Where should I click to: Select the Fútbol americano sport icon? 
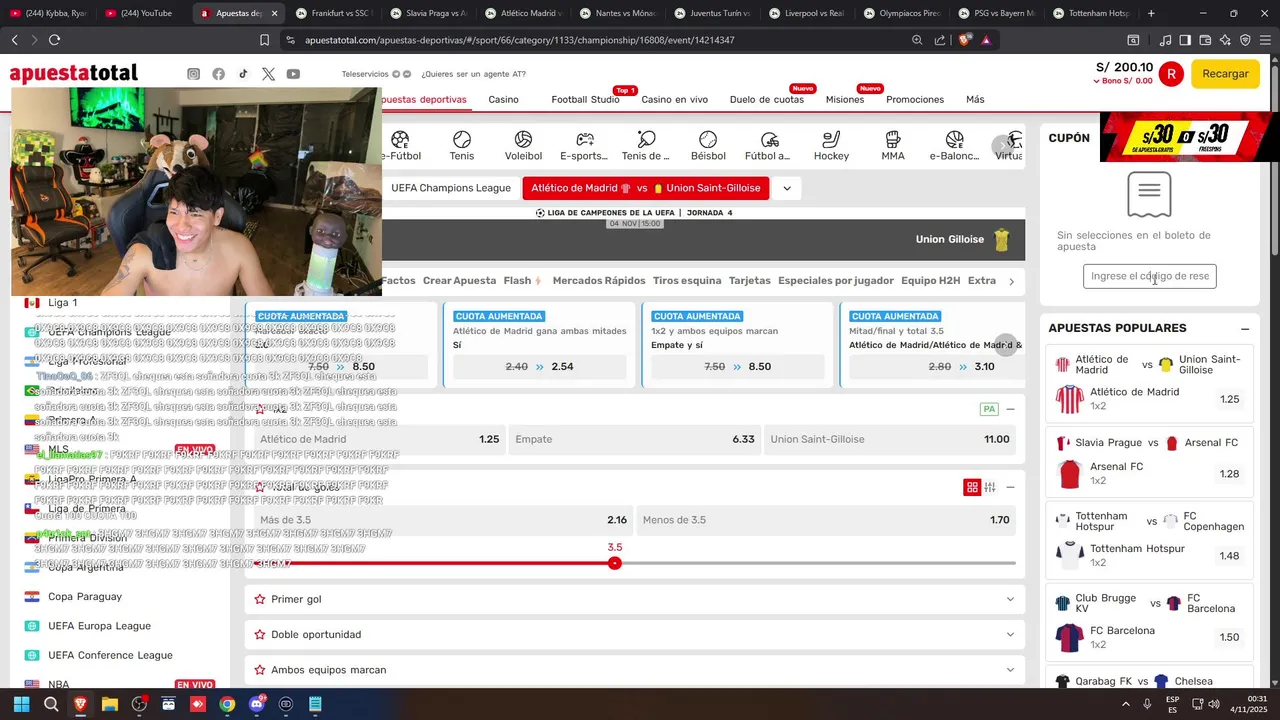[768, 145]
